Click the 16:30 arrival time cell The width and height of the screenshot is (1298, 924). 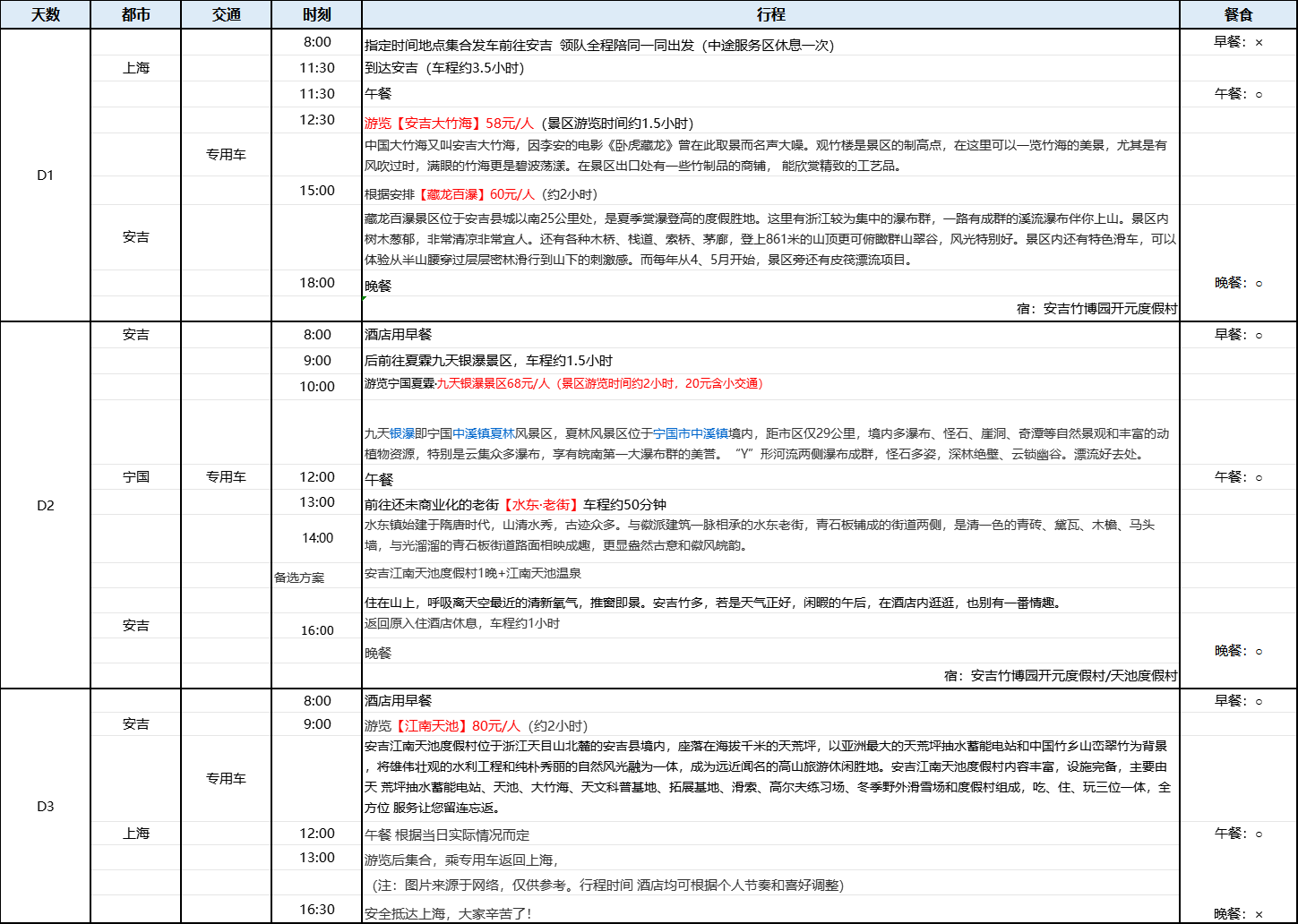[316, 910]
